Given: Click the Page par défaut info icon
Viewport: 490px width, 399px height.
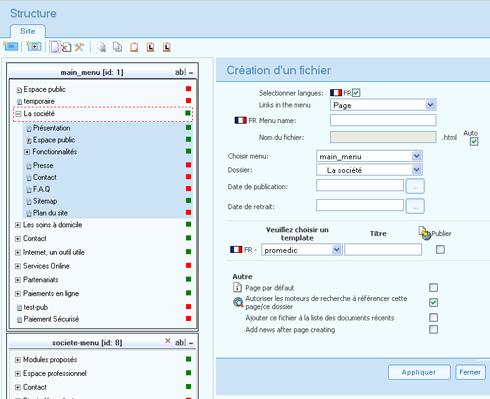Looking at the screenshot, I should tap(237, 287).
